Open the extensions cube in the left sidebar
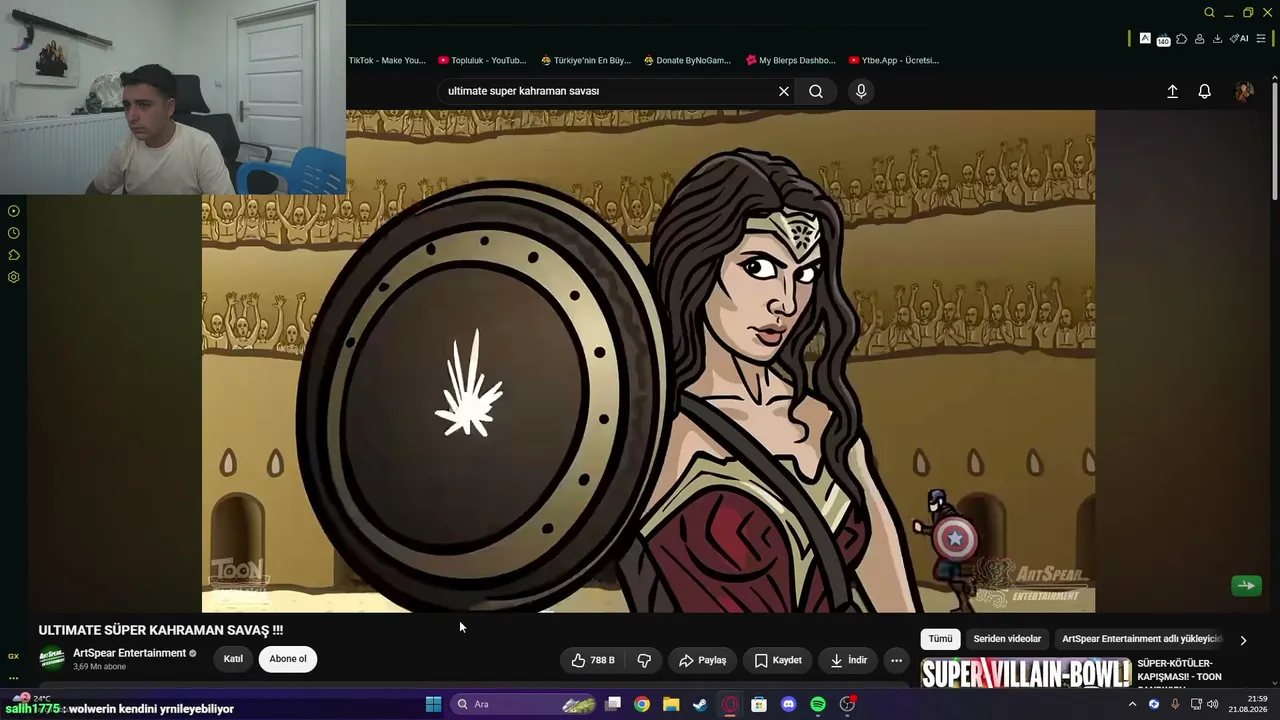Image resolution: width=1280 pixels, height=720 pixels. pos(14,255)
